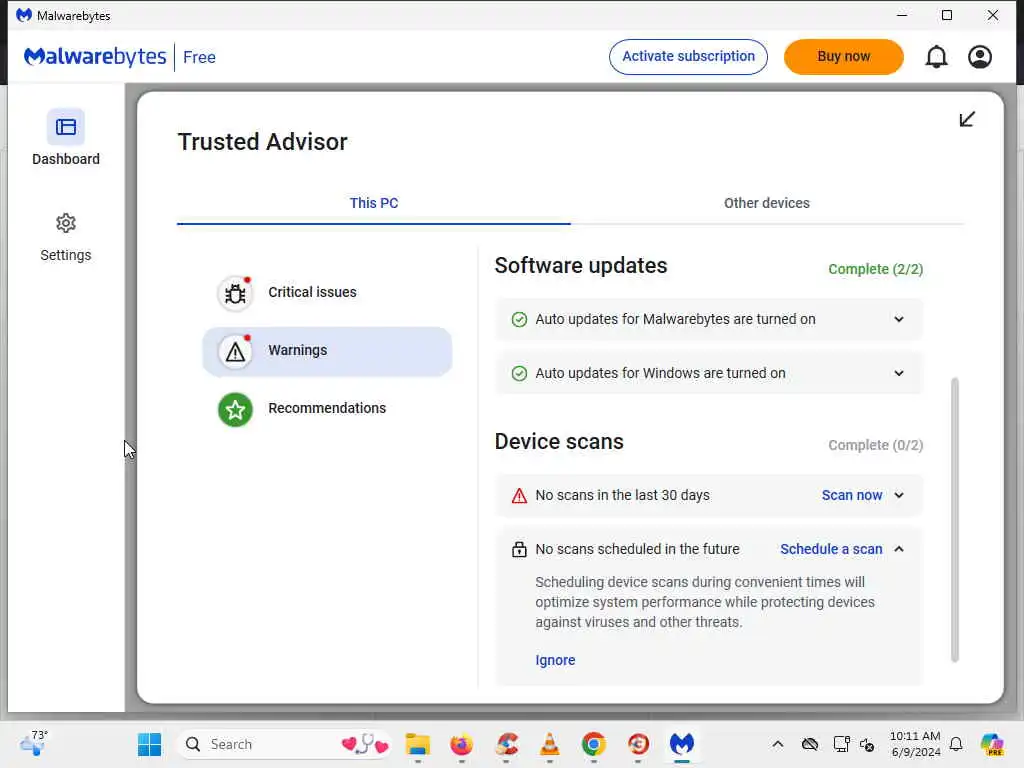Launch Firefox from the taskbar
This screenshot has width=1024, height=768.
click(462, 744)
